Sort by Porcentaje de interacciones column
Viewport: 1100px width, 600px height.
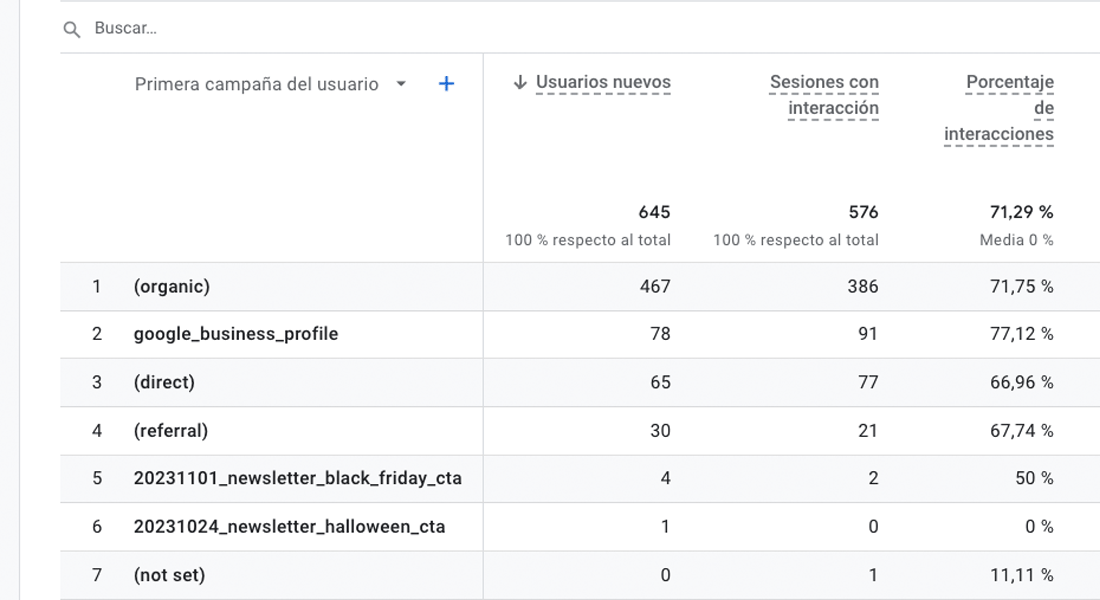tap(999, 108)
